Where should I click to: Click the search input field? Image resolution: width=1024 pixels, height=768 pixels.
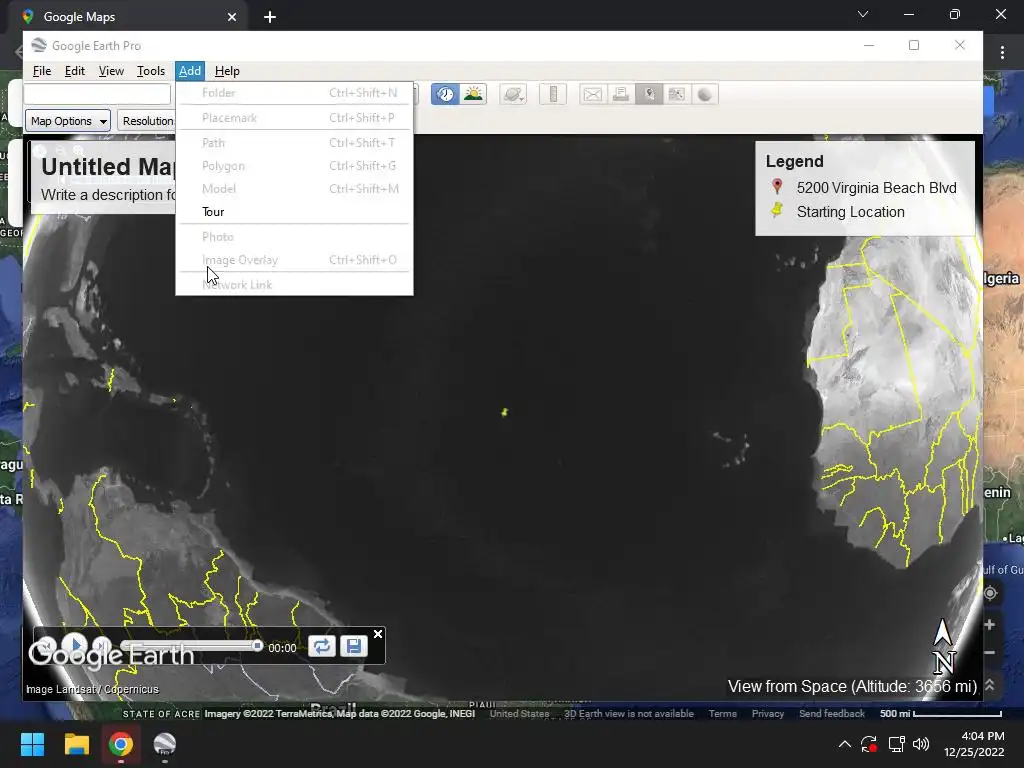click(97, 94)
